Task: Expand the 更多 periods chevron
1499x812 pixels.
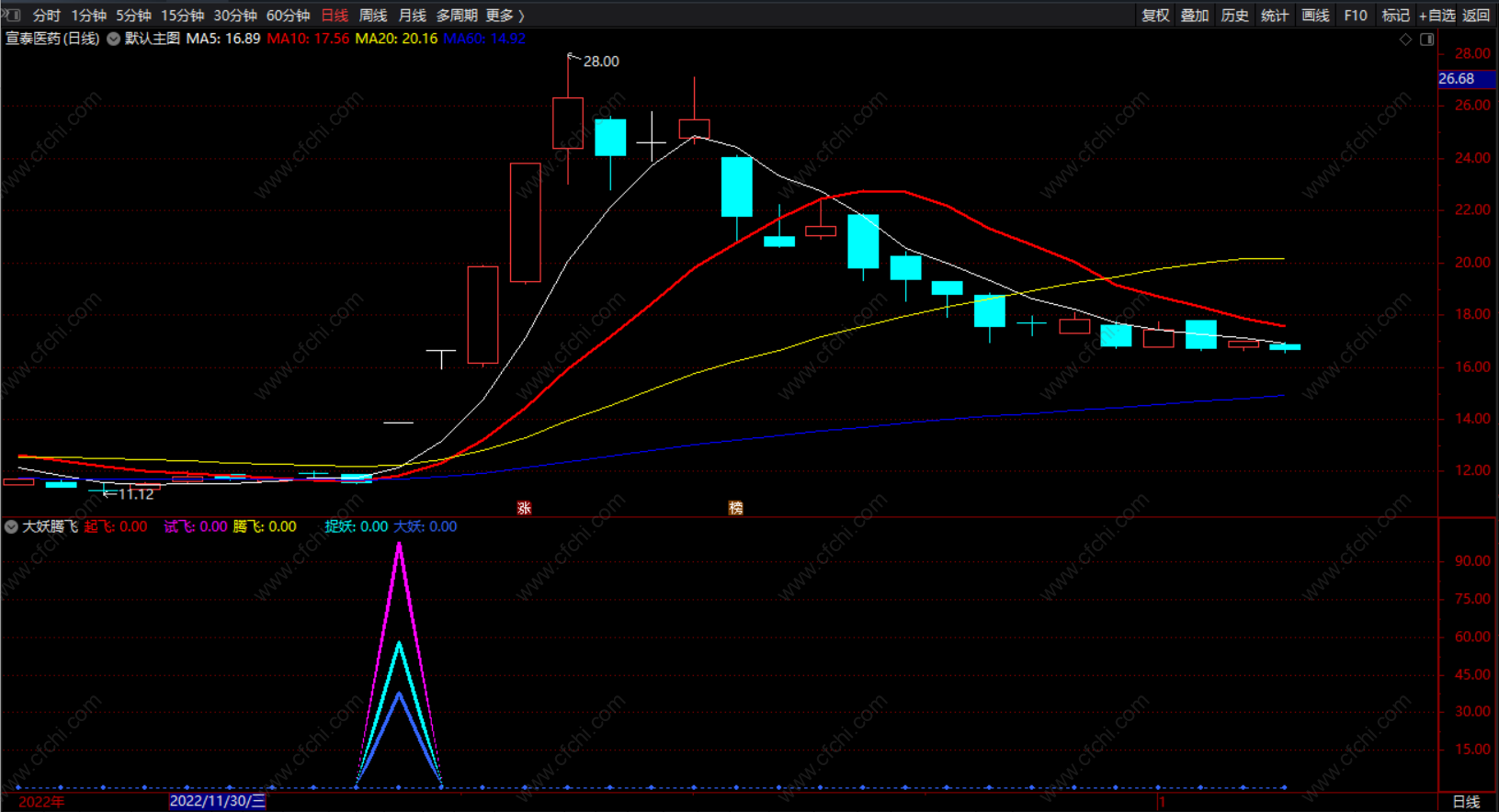Action: click(522, 16)
